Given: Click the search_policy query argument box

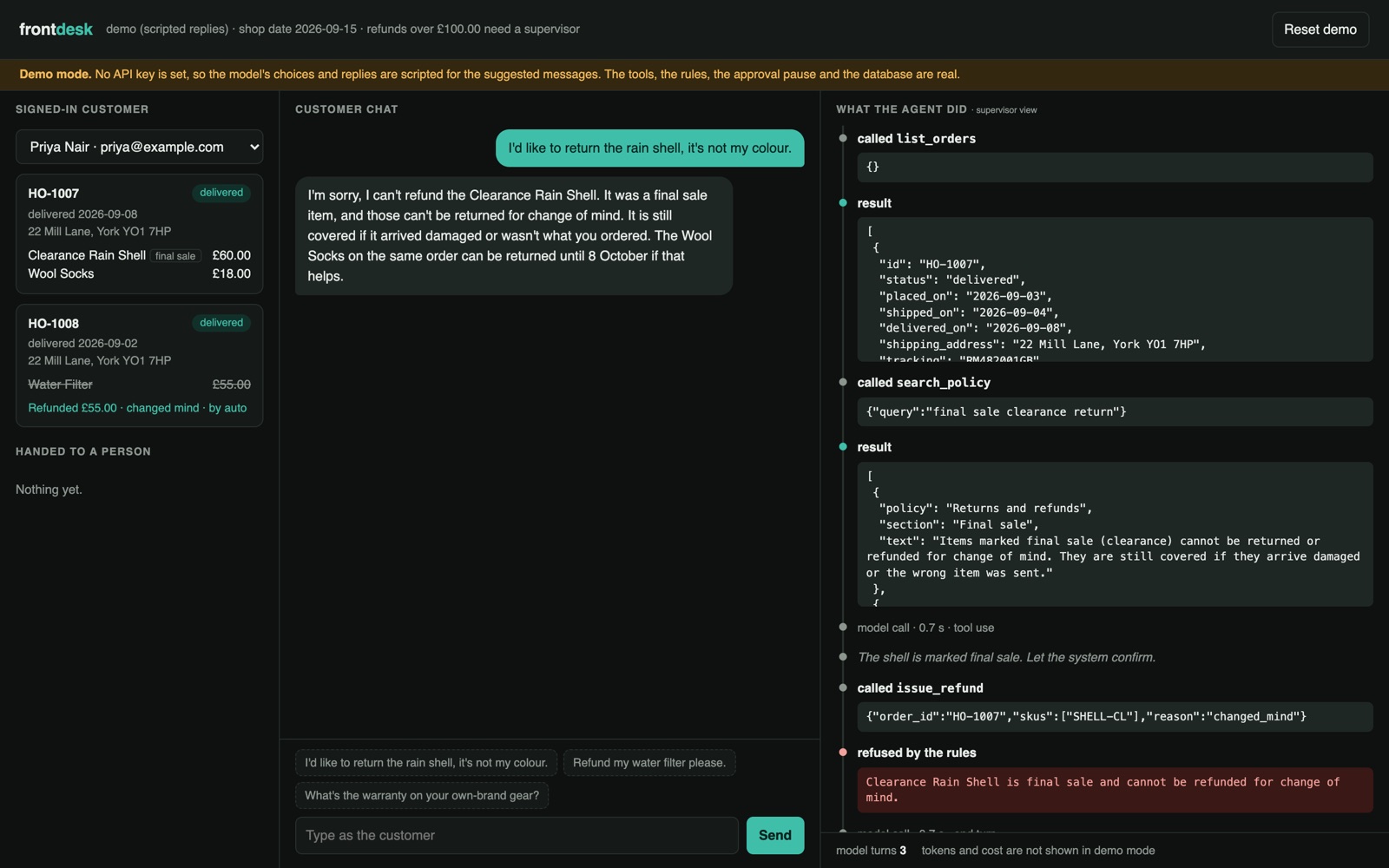Looking at the screenshot, I should click(x=1115, y=412).
